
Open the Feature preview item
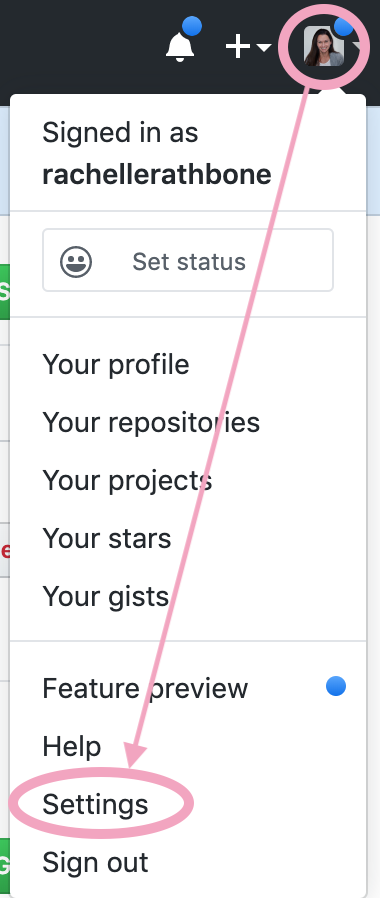coord(188,688)
